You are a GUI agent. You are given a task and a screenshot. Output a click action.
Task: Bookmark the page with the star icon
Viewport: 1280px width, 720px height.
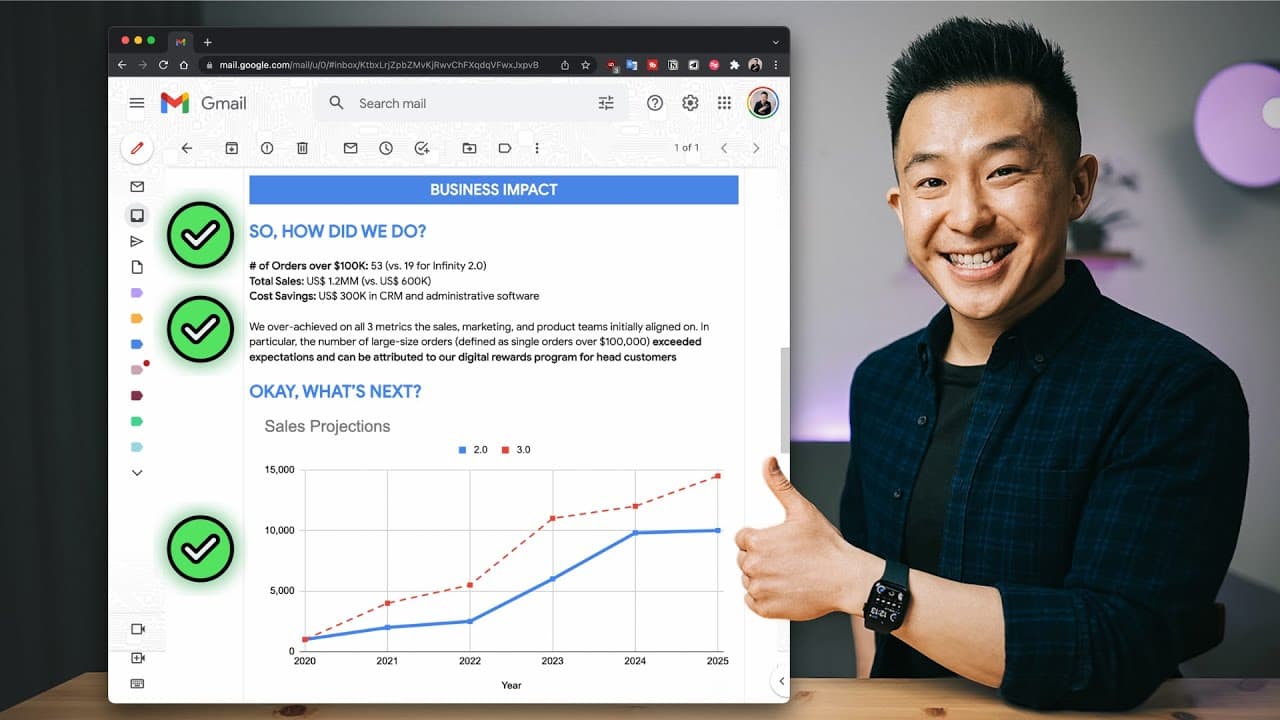pos(586,65)
